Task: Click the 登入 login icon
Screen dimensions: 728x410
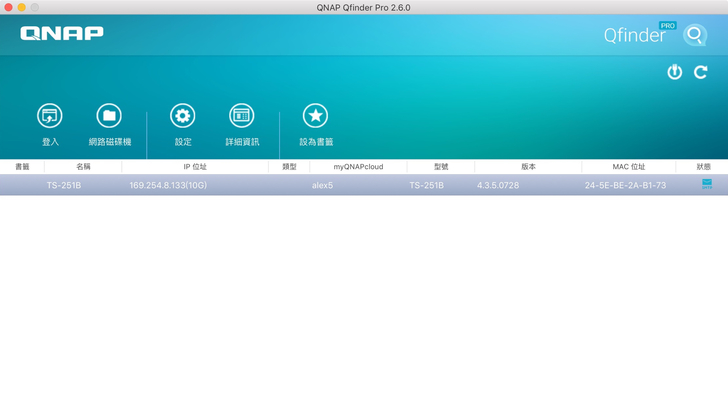Action: click(50, 116)
